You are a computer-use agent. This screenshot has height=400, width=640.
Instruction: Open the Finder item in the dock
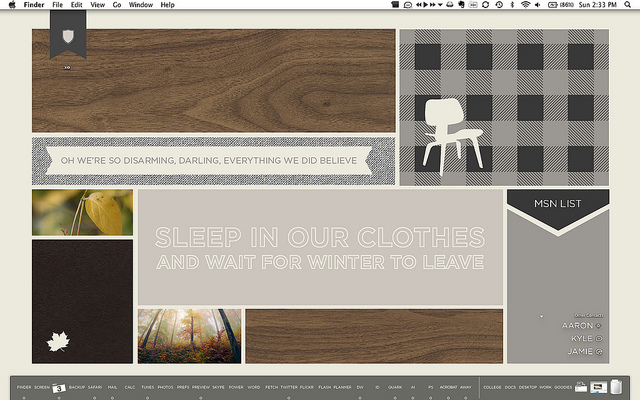[24, 387]
